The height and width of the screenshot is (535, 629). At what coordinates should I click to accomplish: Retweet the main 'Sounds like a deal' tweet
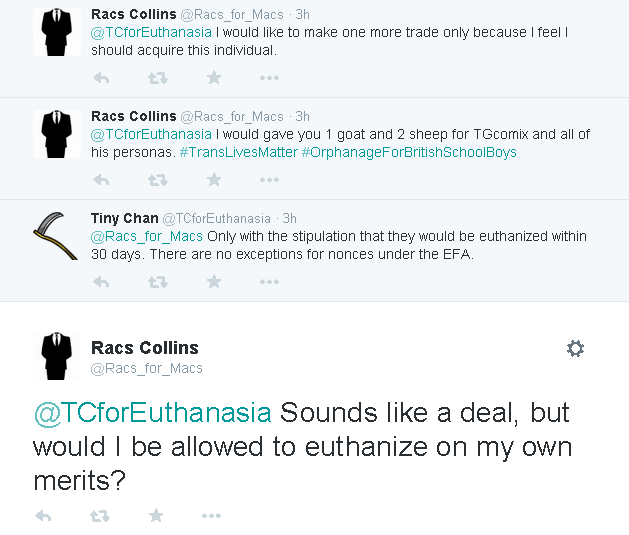pyautogui.click(x=100, y=516)
